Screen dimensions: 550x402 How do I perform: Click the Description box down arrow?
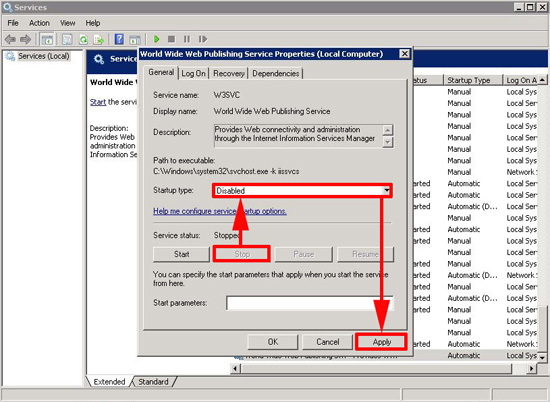387,142
